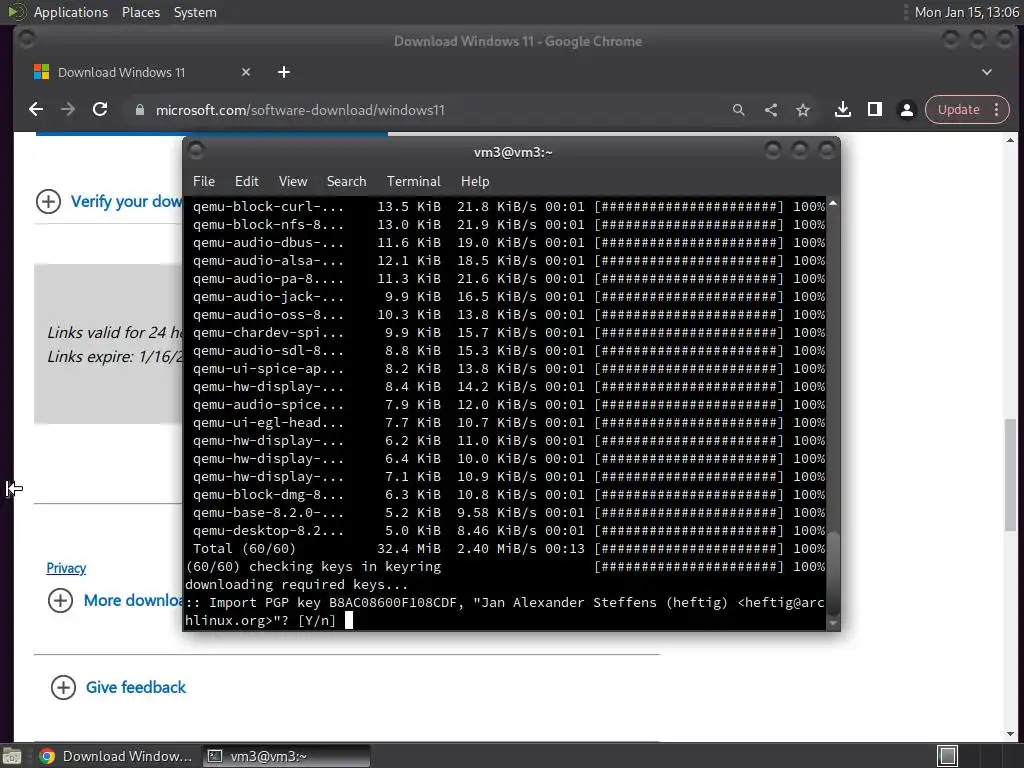The width and height of the screenshot is (1024, 768).
Task: Open the Chrome profile avatar
Action: point(906,110)
